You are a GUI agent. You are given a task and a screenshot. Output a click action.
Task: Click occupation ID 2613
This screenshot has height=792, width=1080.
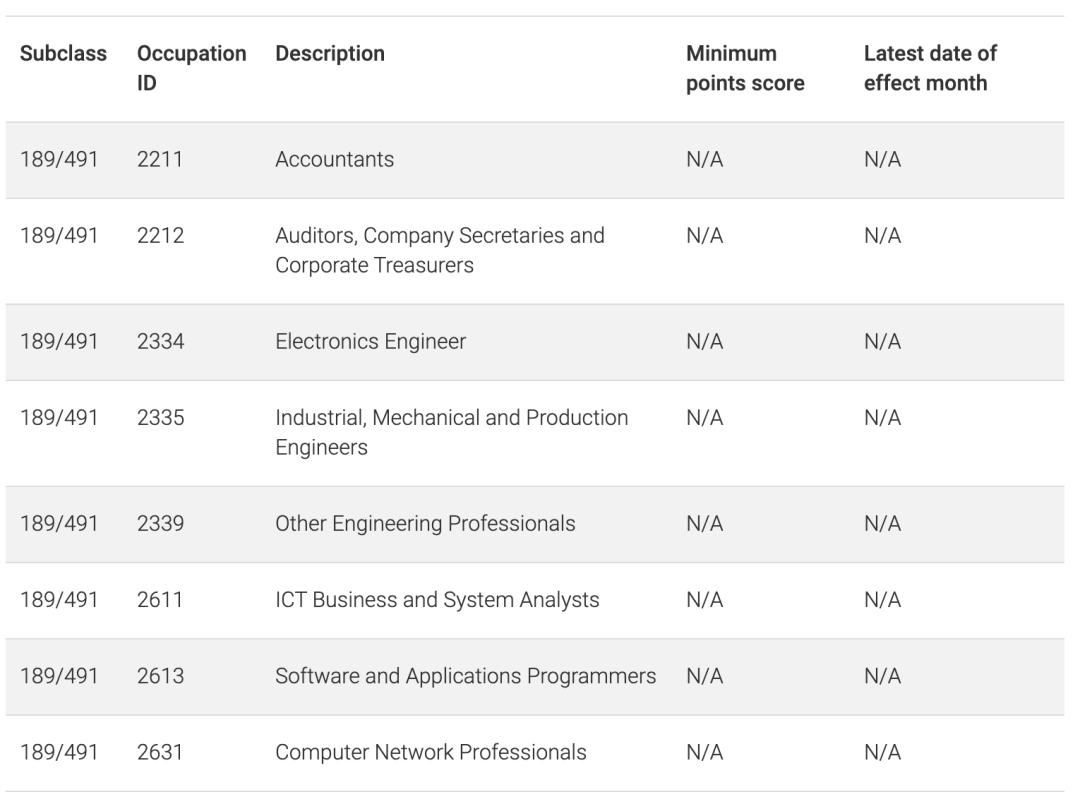point(160,676)
